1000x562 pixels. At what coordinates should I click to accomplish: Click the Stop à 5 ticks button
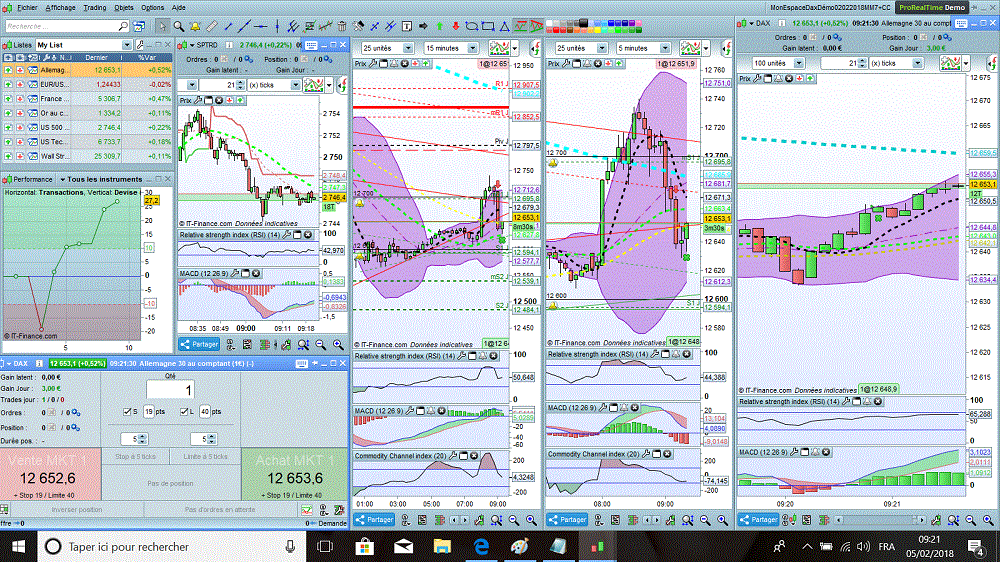pos(135,457)
